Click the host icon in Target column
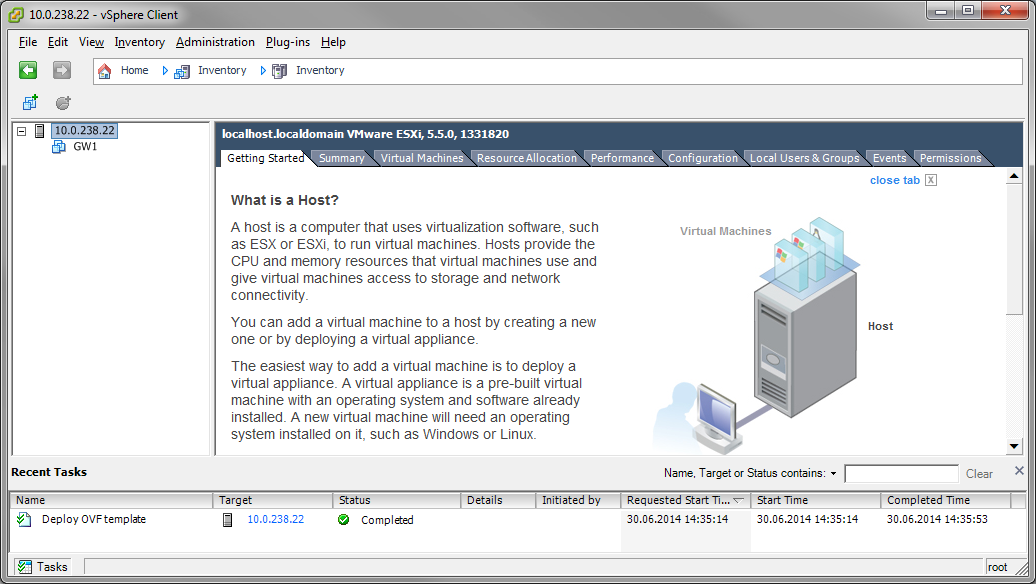The image size is (1036, 584). [x=227, y=520]
